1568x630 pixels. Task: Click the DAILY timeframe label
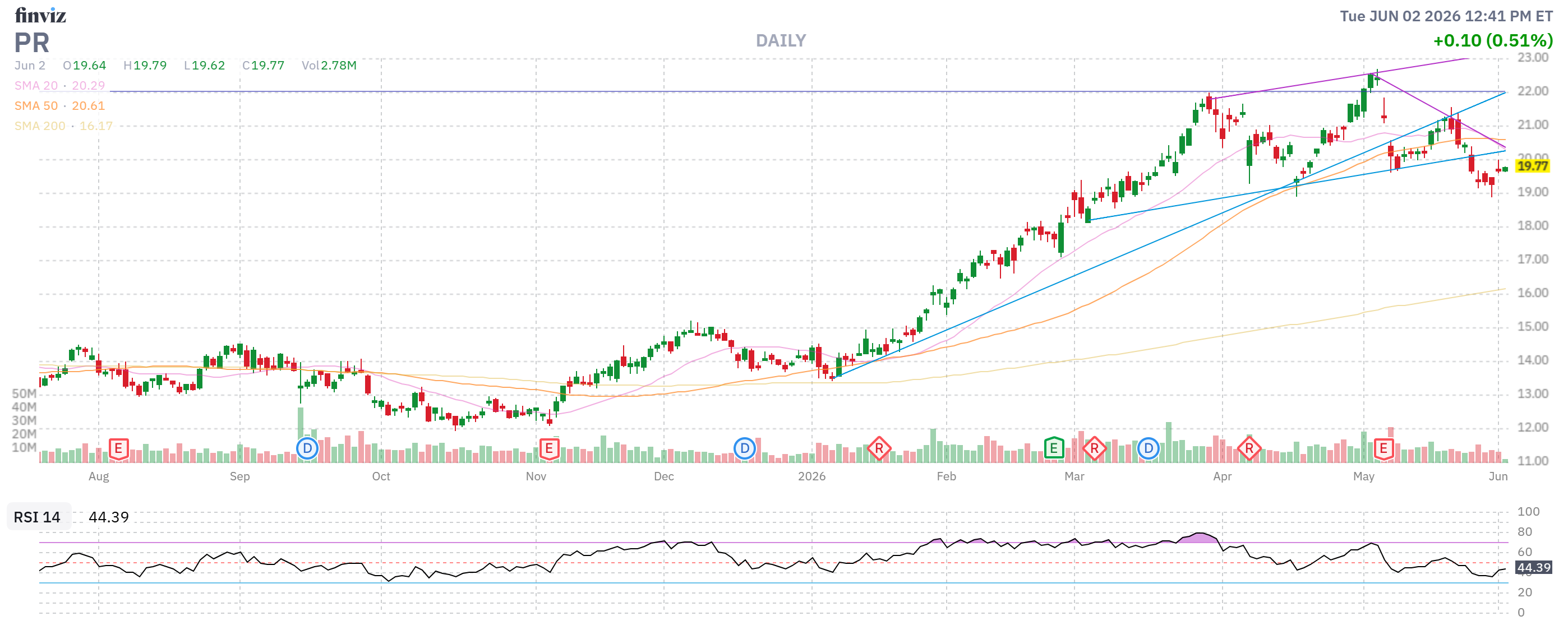click(x=781, y=41)
